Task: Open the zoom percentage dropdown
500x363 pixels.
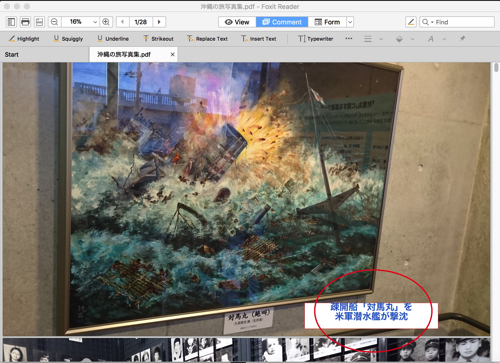Action: 95,22
